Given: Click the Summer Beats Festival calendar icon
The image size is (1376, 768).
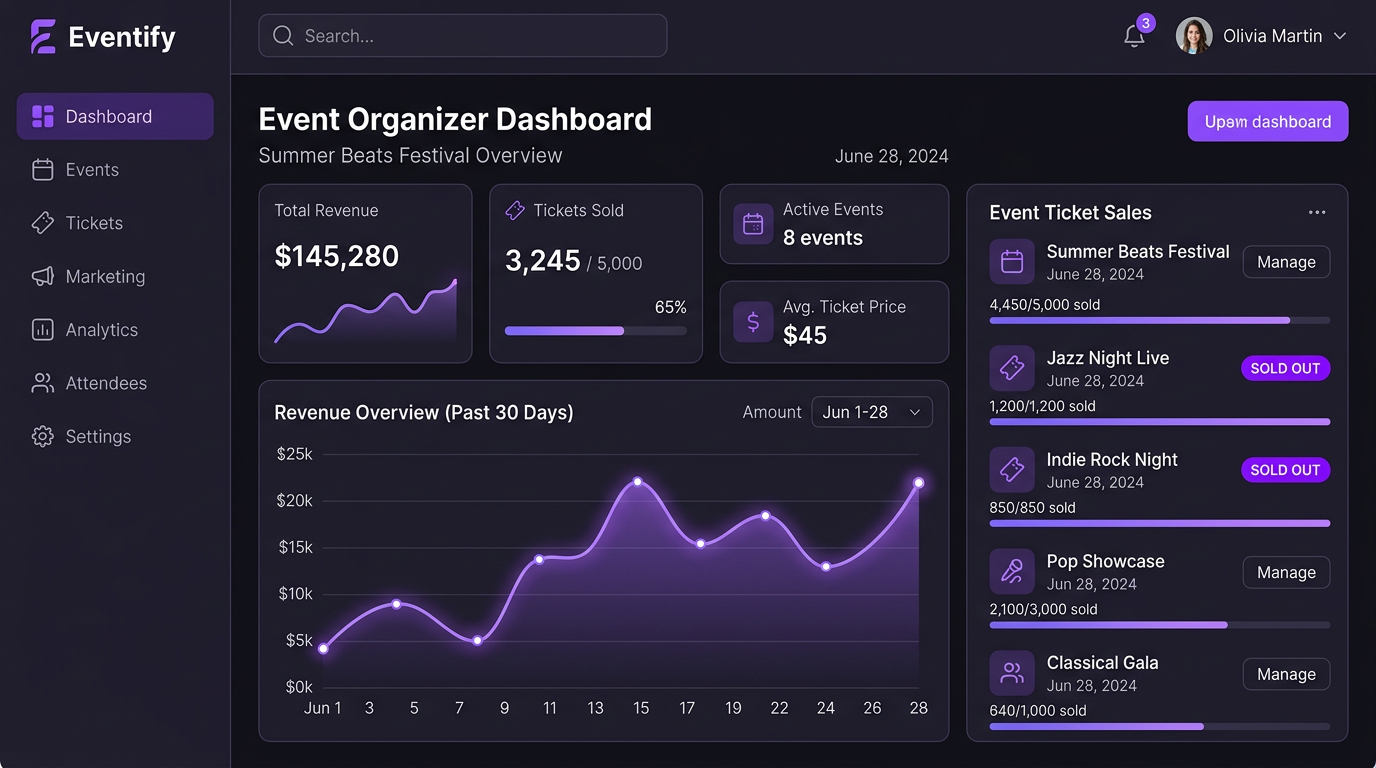Looking at the screenshot, I should click(x=1012, y=262).
